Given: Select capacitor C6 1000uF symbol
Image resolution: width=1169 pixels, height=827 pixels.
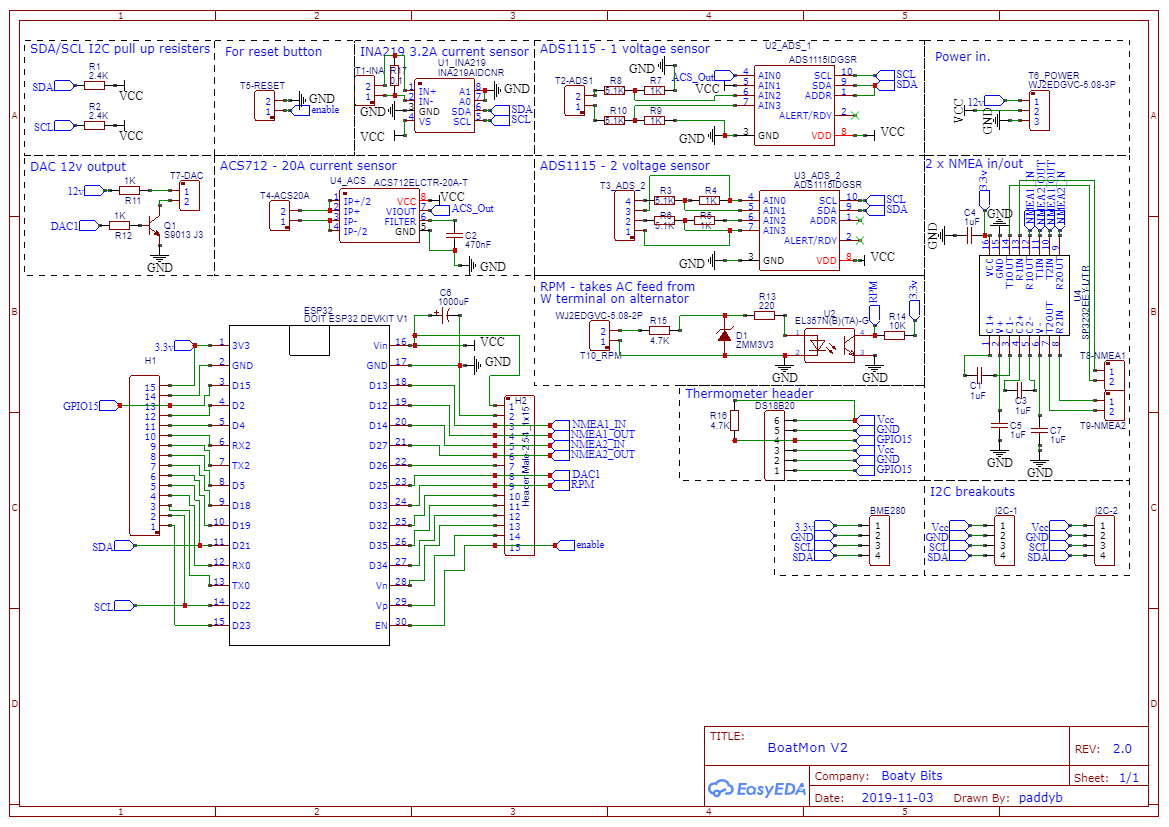Looking at the screenshot, I should point(447,315).
